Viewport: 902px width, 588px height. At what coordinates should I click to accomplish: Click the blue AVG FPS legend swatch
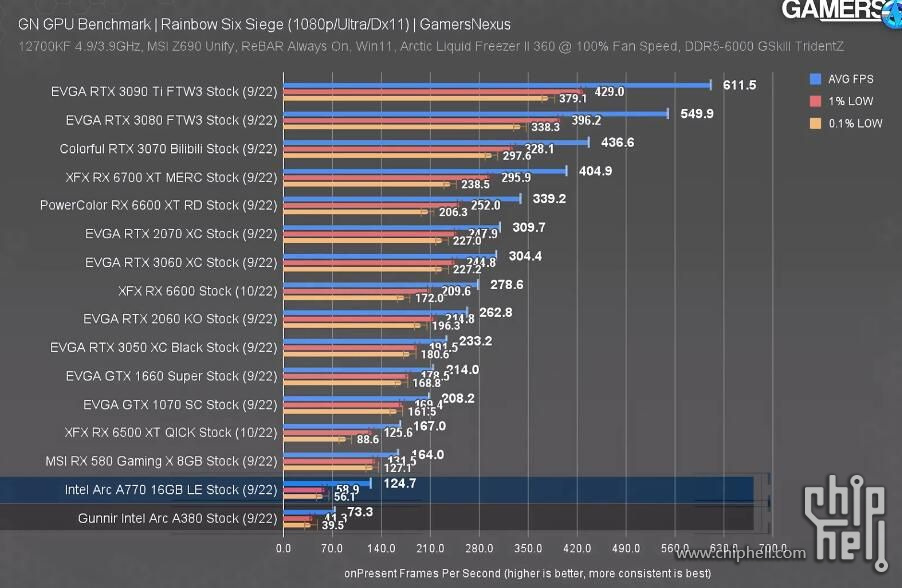pyautogui.click(x=815, y=79)
